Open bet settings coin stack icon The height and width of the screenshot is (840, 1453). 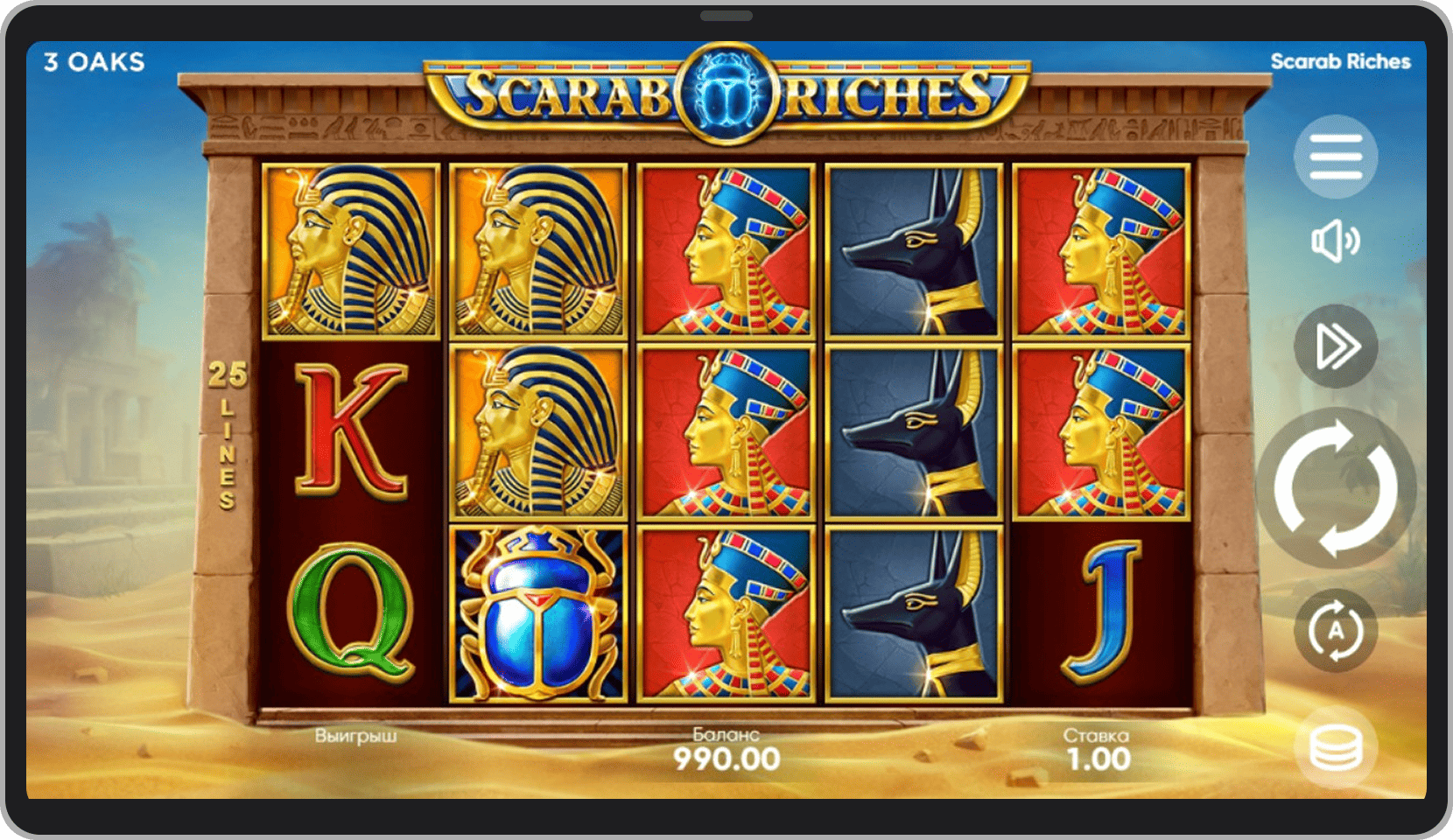click(x=1336, y=748)
